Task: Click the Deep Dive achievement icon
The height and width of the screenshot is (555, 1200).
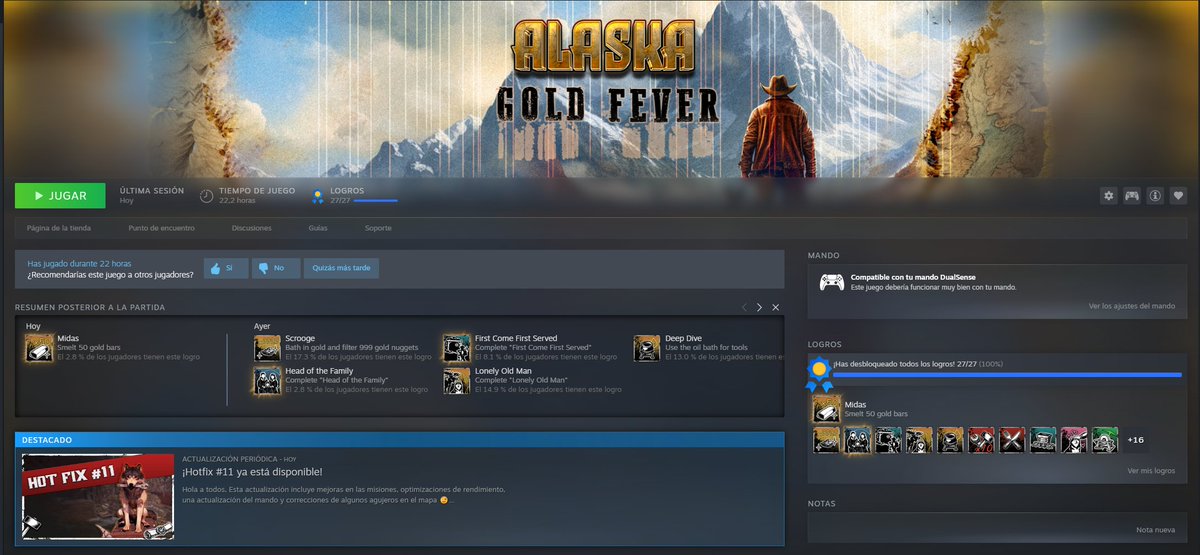Action: click(647, 348)
